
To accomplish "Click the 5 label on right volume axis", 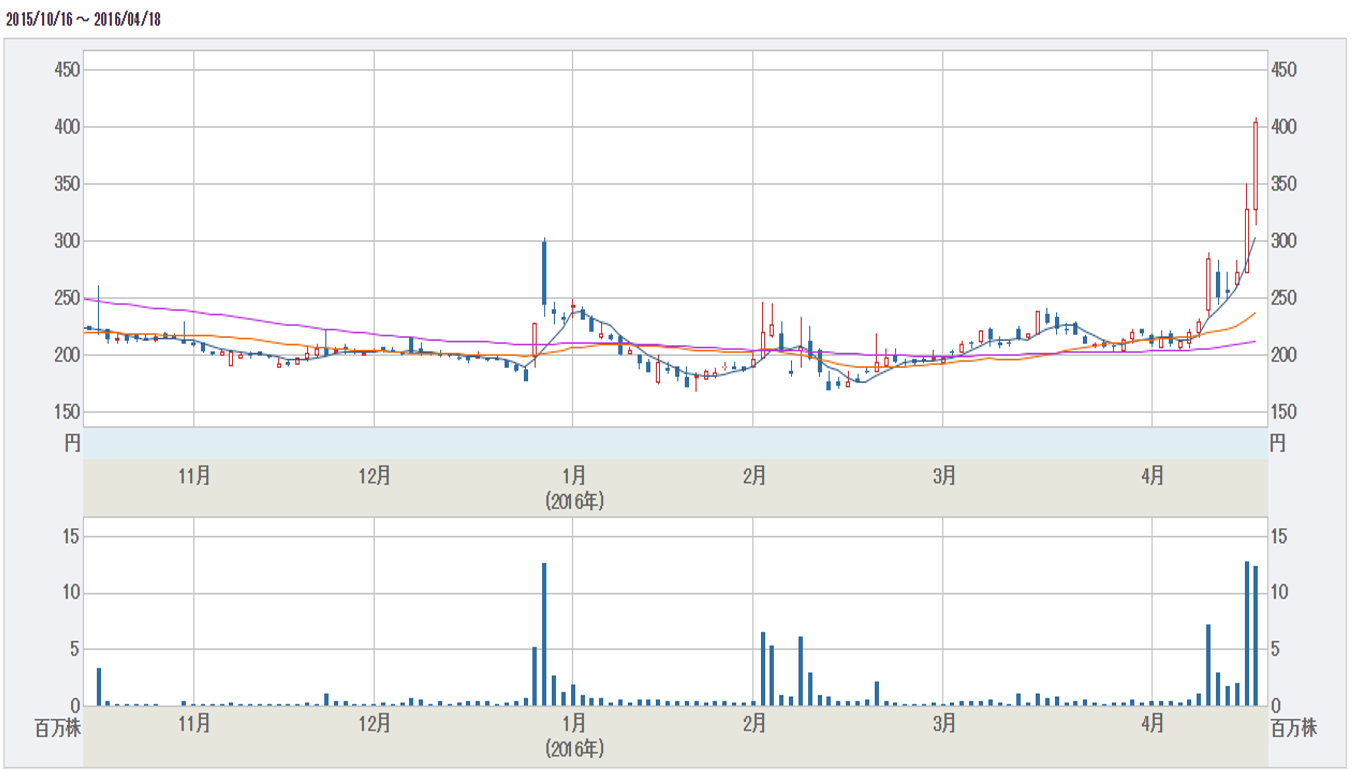I will pos(1276,650).
